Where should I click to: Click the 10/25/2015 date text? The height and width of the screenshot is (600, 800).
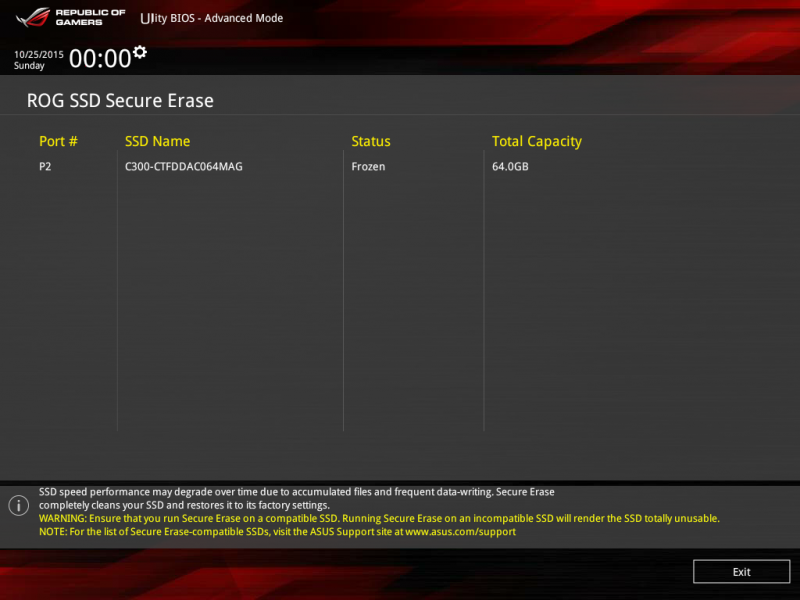(x=39, y=54)
